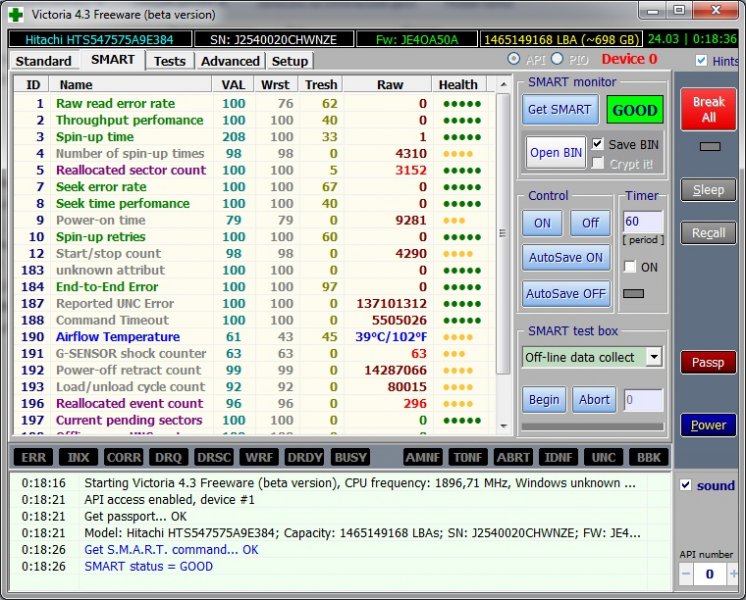Open the Advanced tab

pyautogui.click(x=229, y=61)
